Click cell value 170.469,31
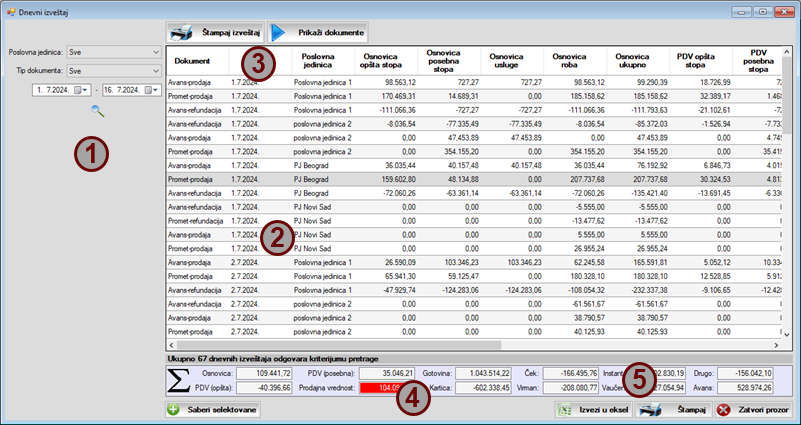 [x=399, y=96]
